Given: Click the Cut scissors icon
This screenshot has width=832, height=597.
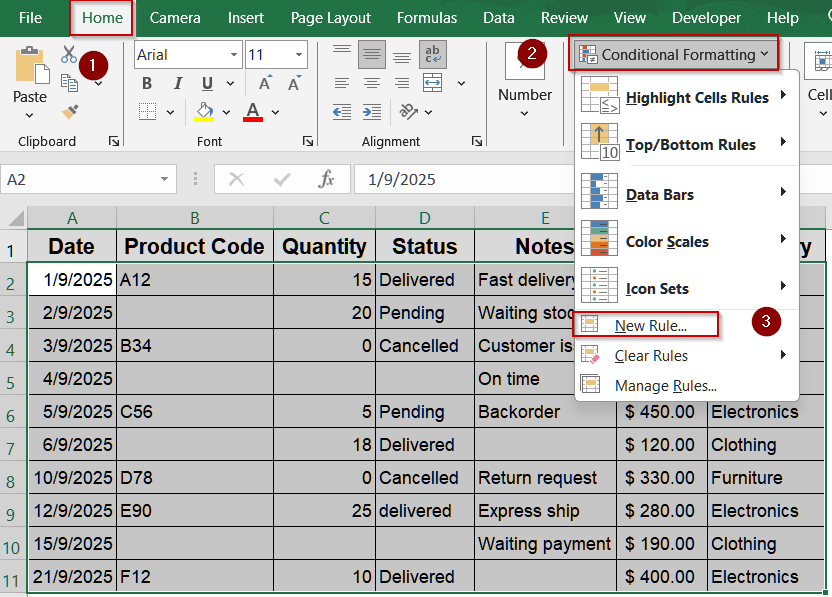Looking at the screenshot, I should (x=69, y=54).
